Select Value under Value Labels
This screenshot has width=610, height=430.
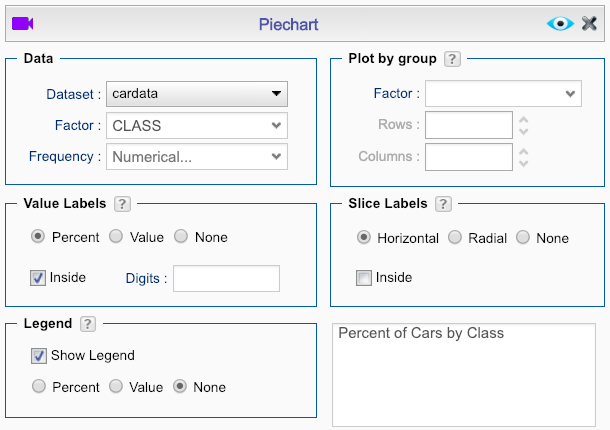pos(116,236)
